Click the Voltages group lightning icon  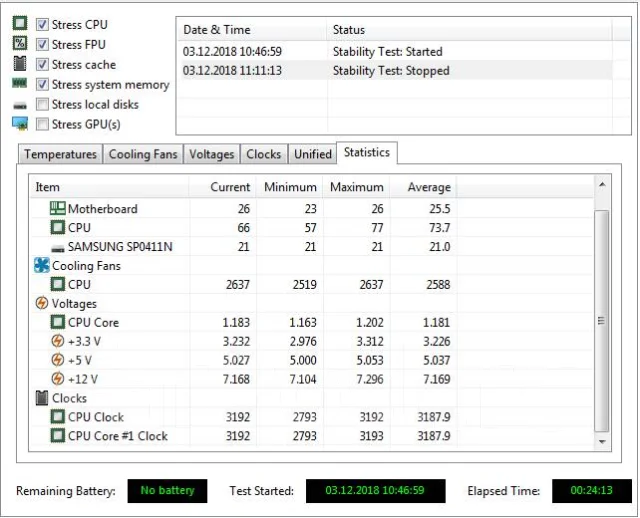coord(42,303)
